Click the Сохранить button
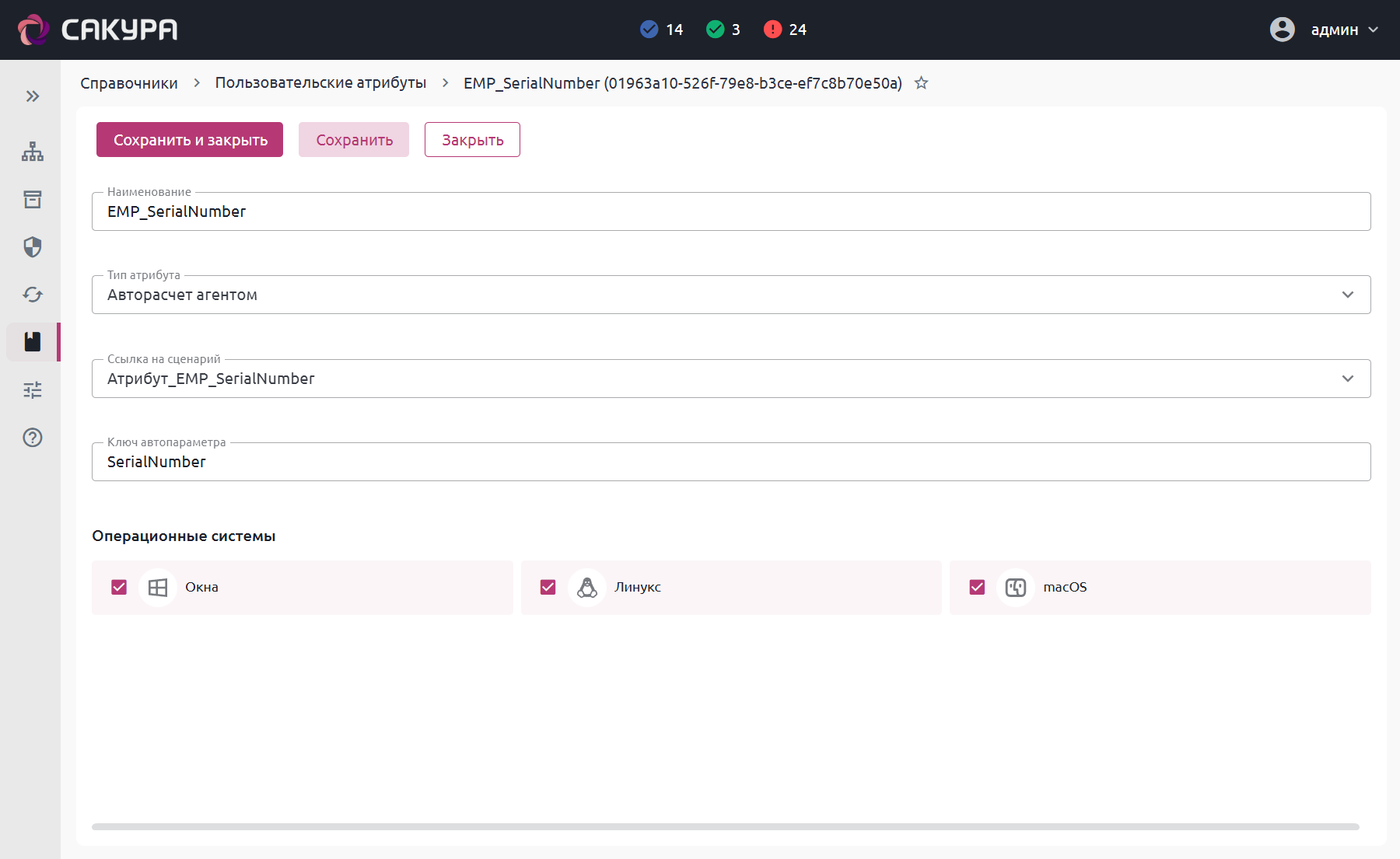The image size is (1400, 859). pyautogui.click(x=354, y=140)
